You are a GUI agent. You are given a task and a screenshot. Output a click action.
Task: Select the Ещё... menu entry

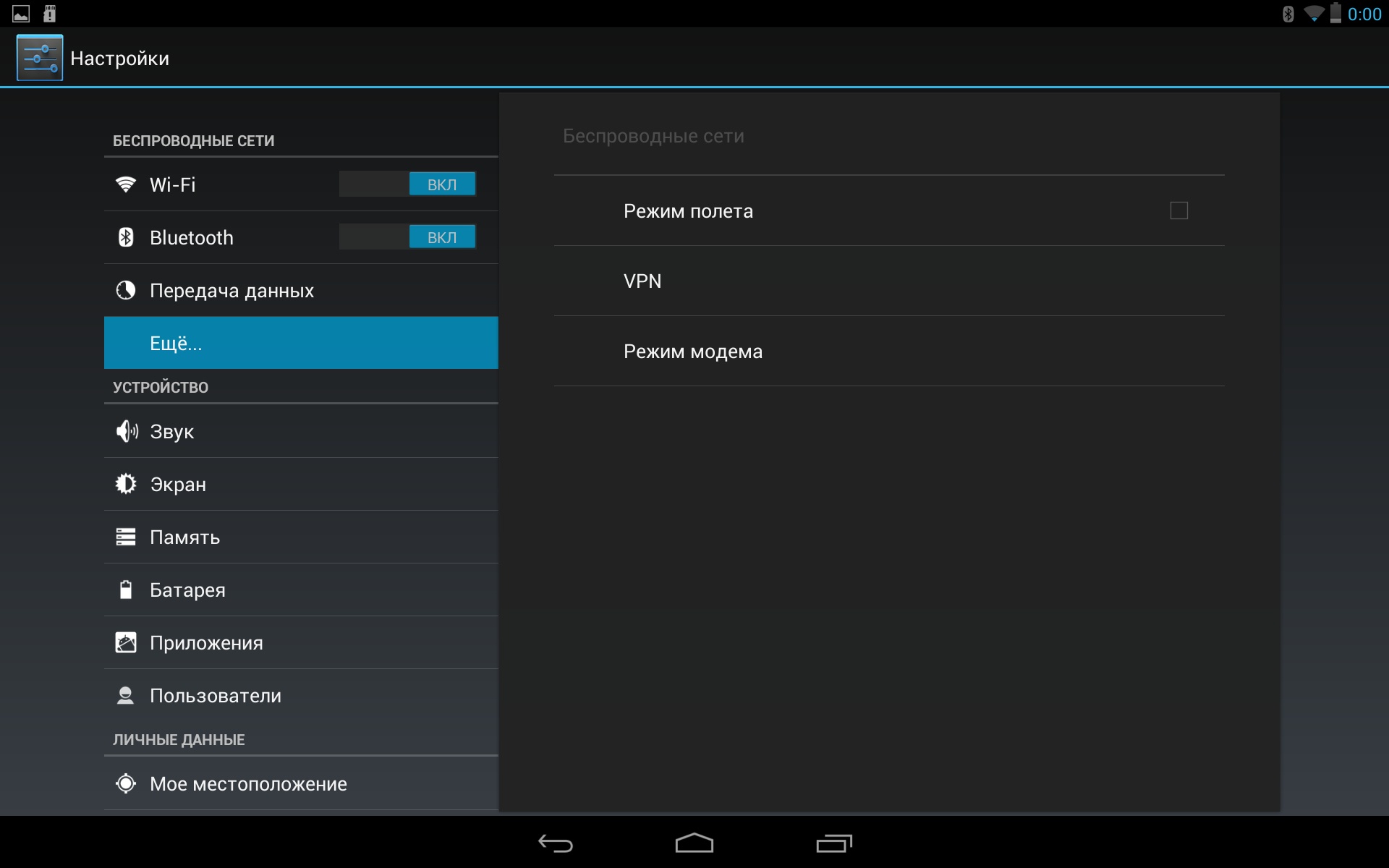pyautogui.click(x=301, y=343)
